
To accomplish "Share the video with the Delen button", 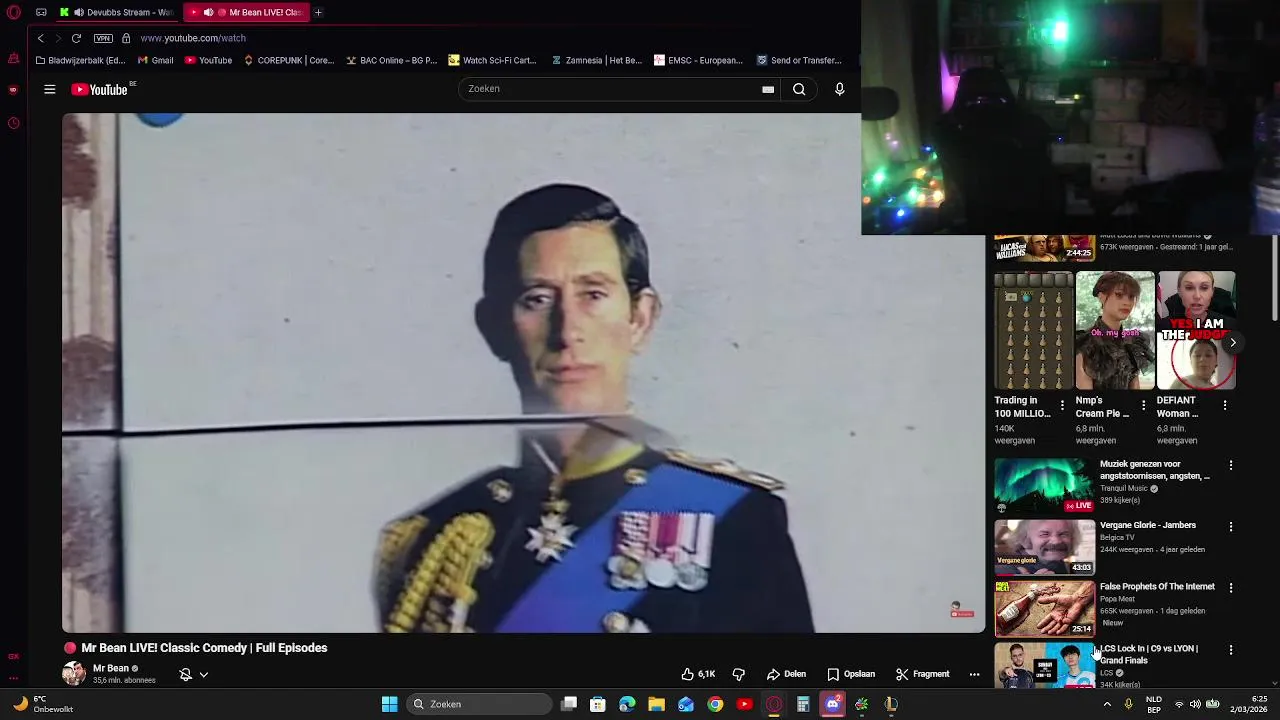I will pyautogui.click(x=786, y=674).
